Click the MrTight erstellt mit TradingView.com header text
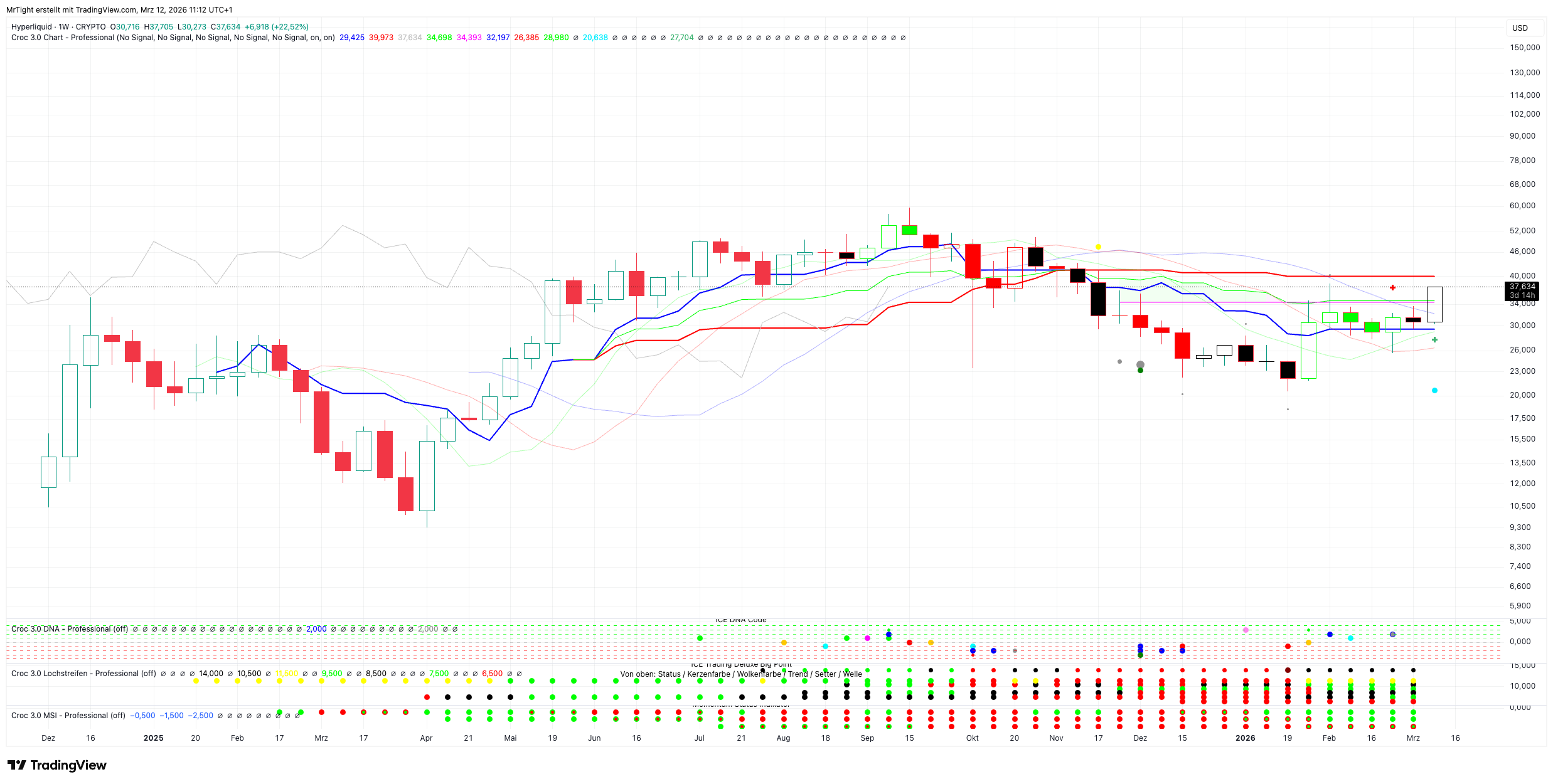The width and height of the screenshot is (1553, 784). coord(119,9)
